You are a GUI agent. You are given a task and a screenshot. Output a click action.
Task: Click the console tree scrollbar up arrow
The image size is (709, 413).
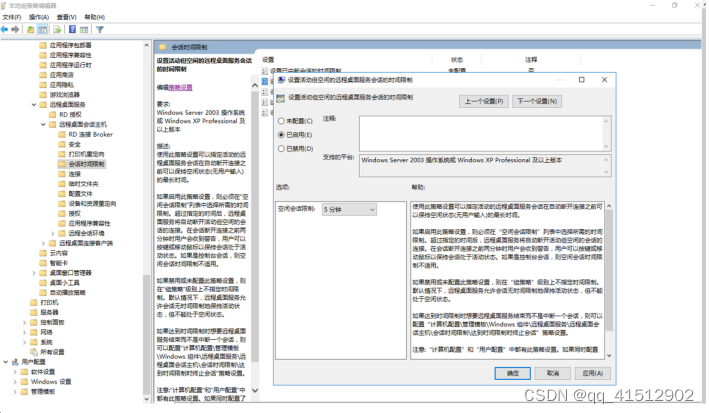(147, 46)
